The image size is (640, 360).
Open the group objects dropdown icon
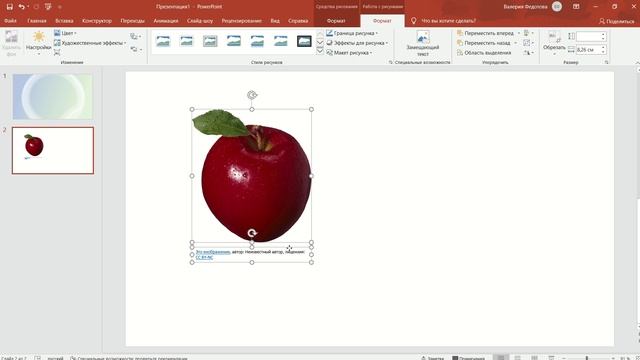click(x=529, y=43)
